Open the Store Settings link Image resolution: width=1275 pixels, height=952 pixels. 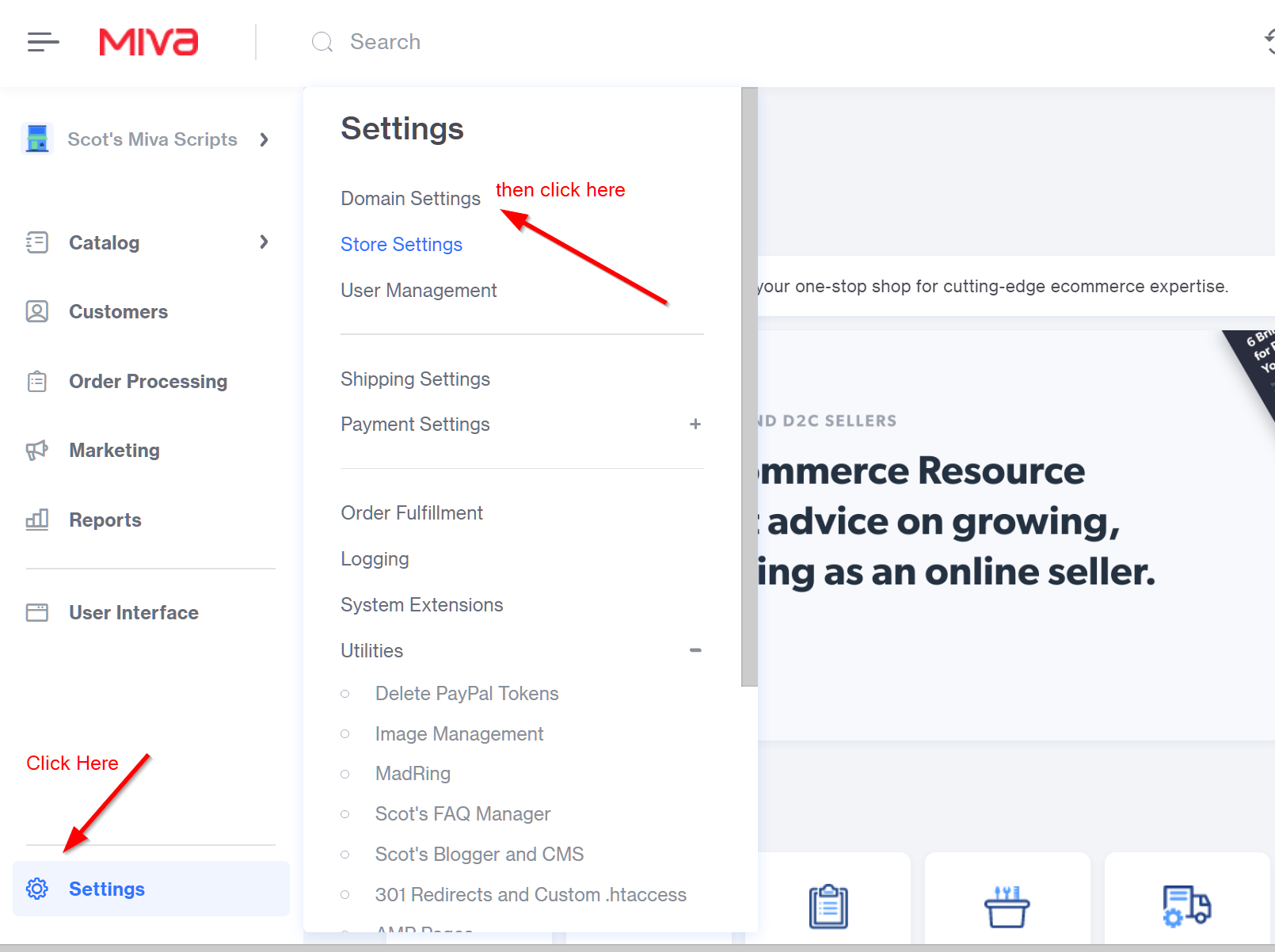pos(401,245)
